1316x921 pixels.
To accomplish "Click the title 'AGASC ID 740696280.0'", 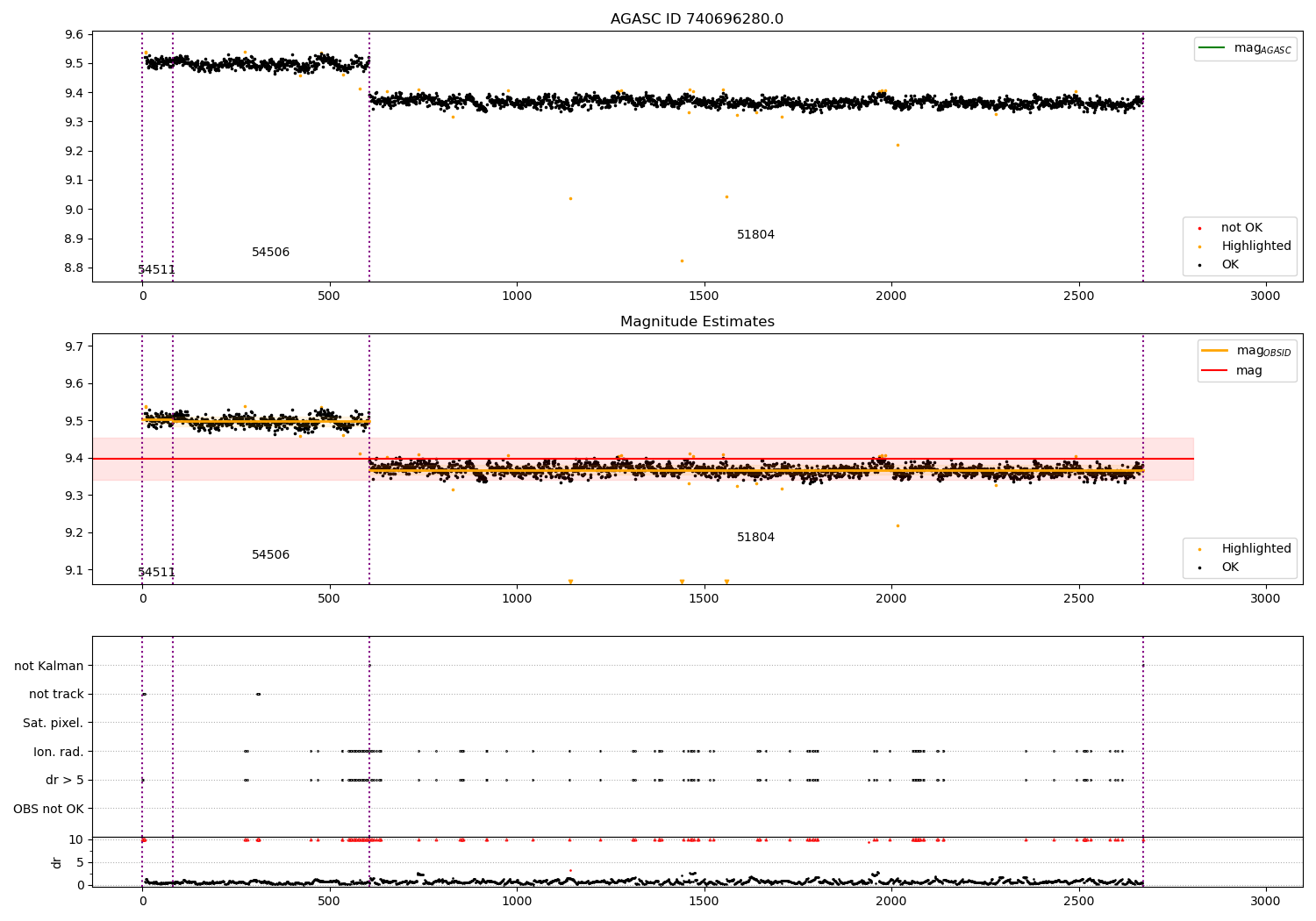I will [697, 19].
